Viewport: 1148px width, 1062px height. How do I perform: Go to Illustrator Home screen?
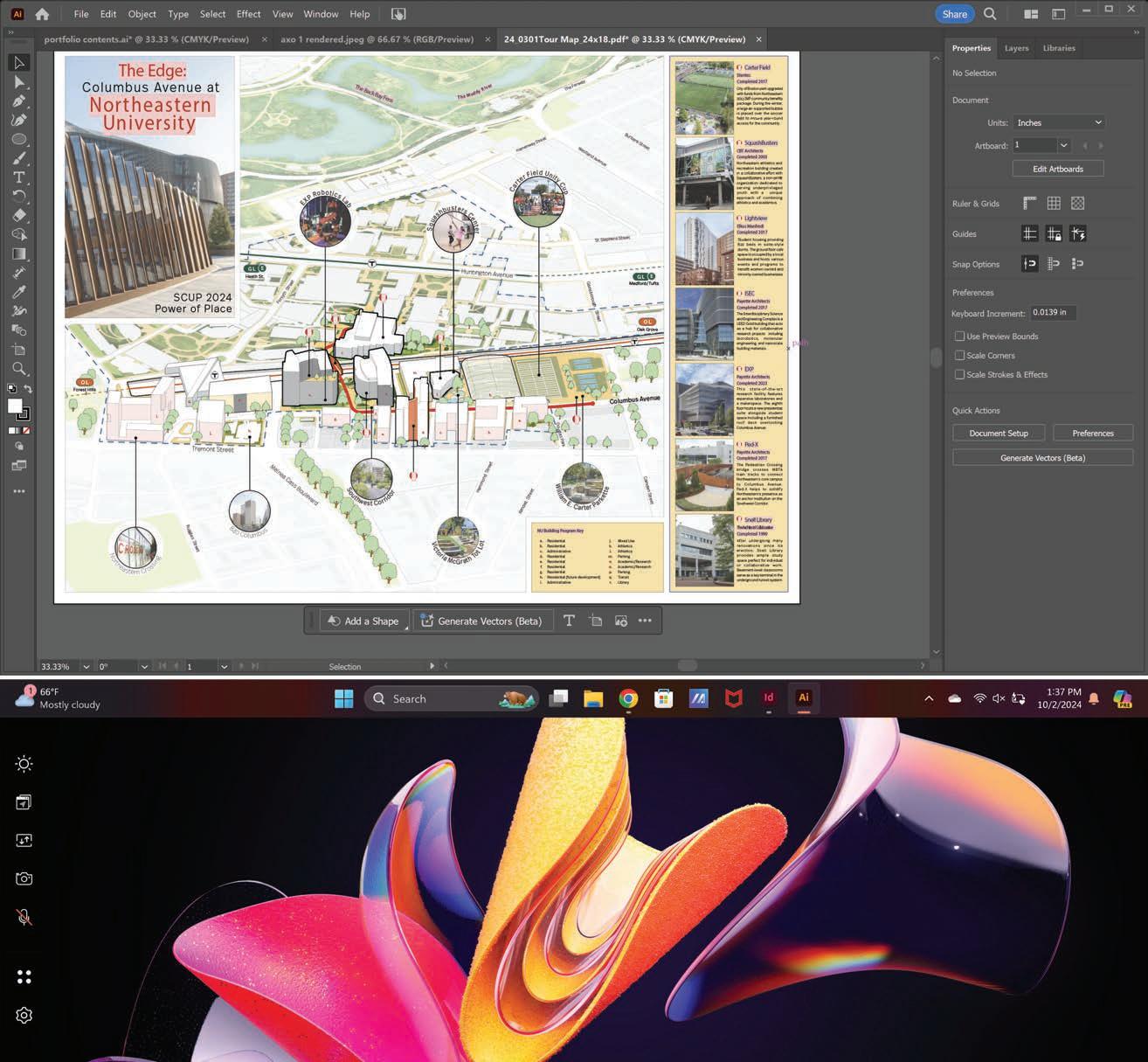(42, 14)
